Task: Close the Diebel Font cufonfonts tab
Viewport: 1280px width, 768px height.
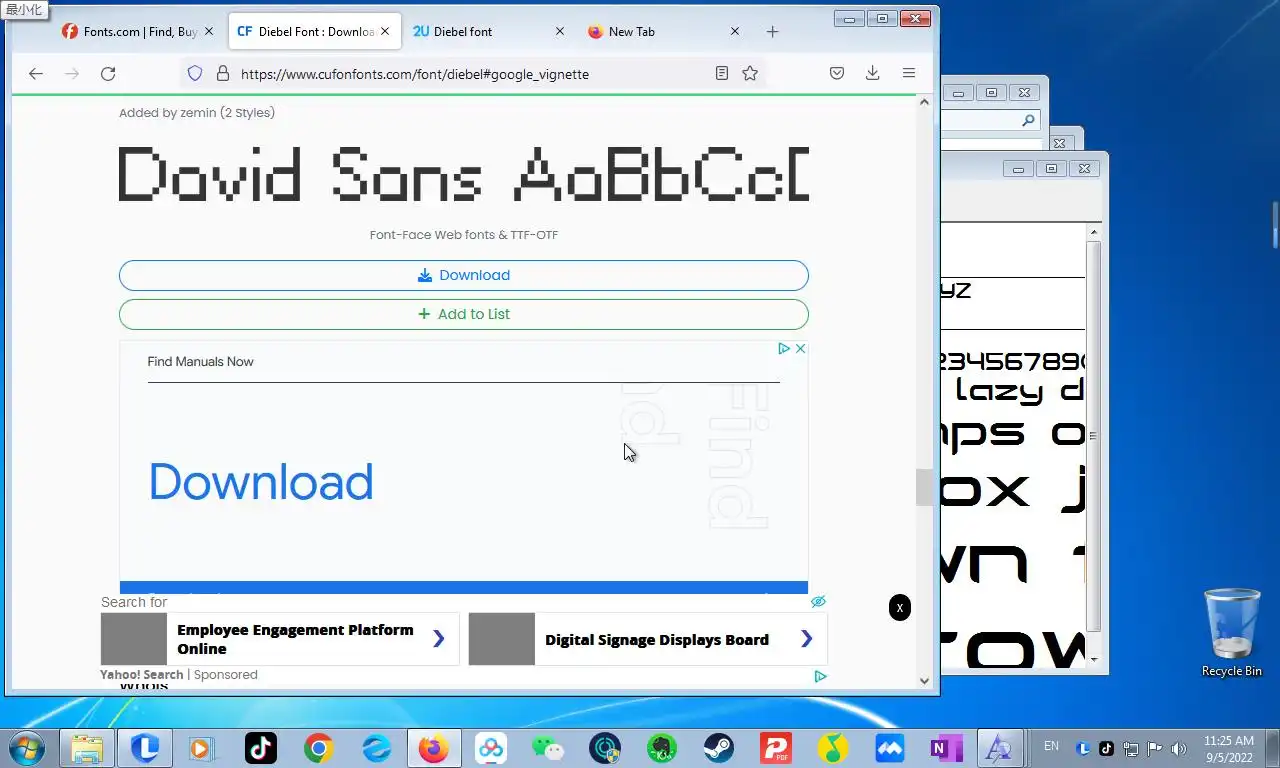Action: pos(385,31)
